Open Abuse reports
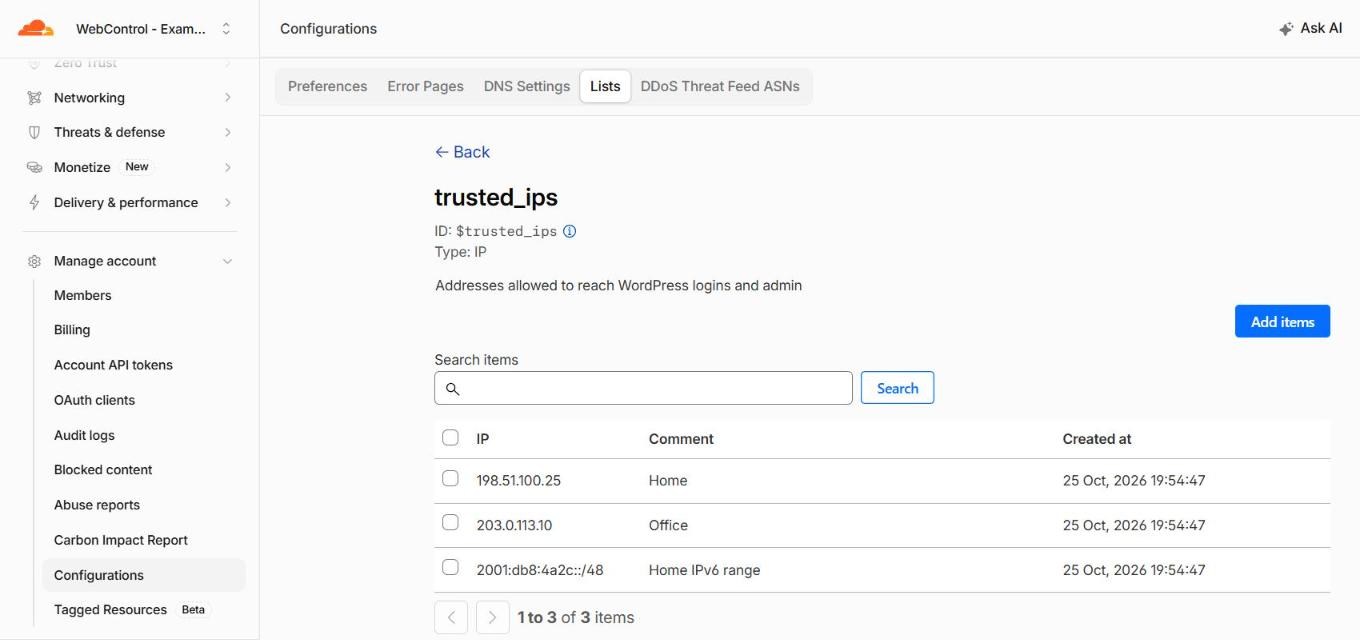Viewport: 1360px width, 640px height. tap(97, 505)
